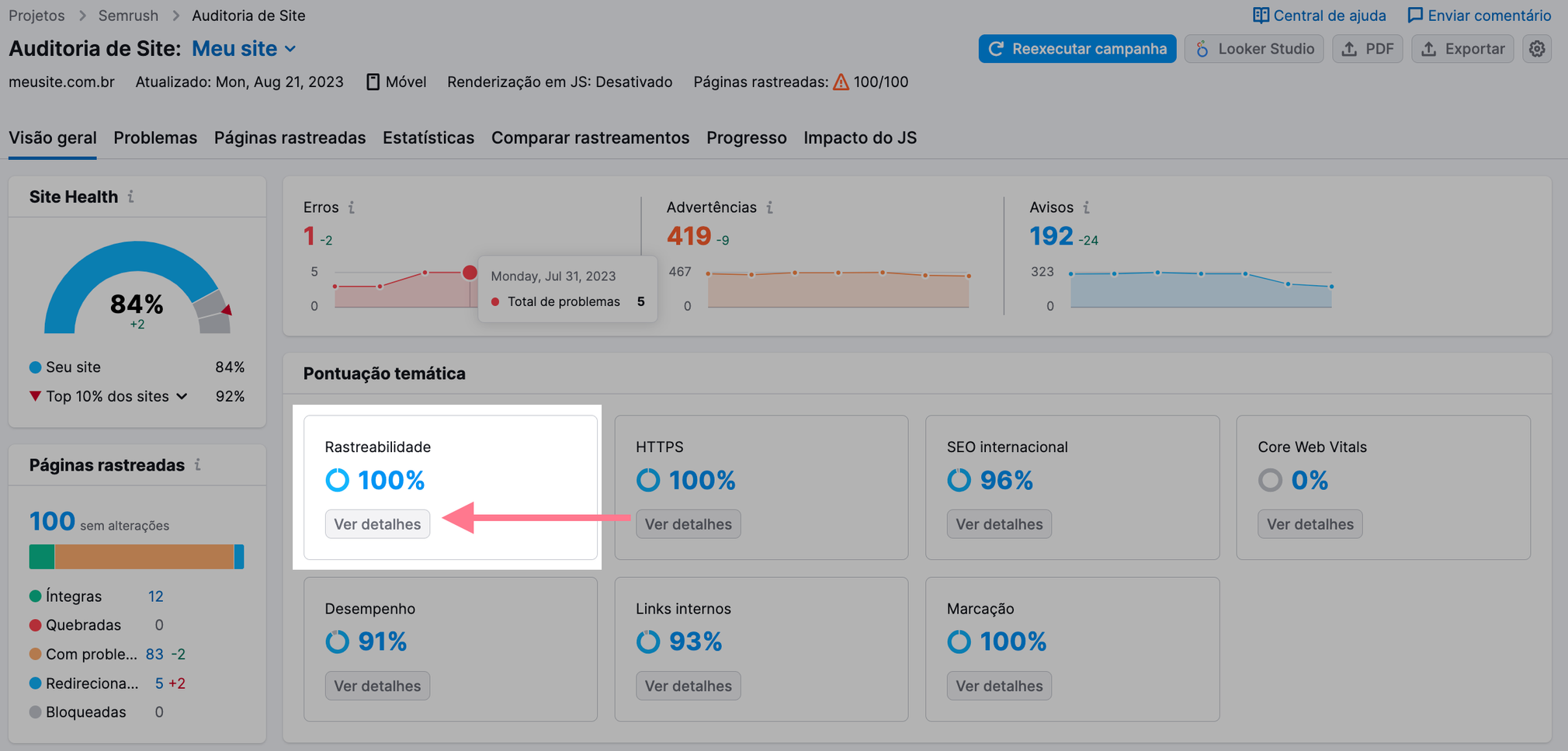Open Meu site project dropdown

[x=244, y=48]
